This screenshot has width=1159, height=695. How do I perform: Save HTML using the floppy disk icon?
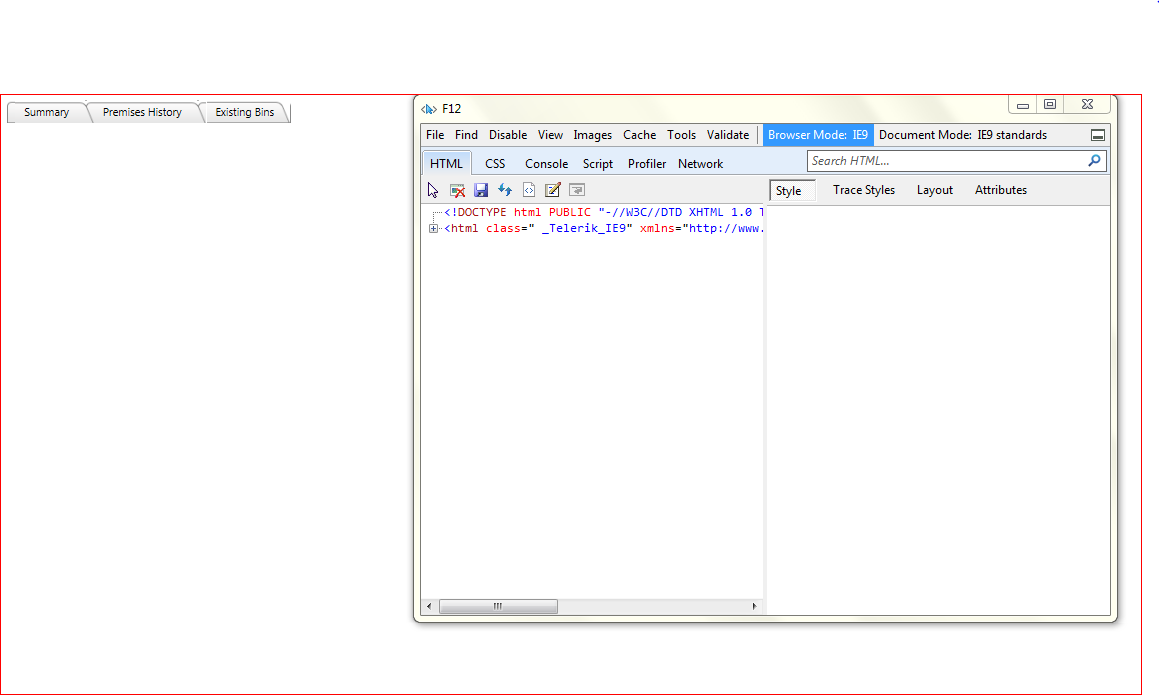pos(481,190)
